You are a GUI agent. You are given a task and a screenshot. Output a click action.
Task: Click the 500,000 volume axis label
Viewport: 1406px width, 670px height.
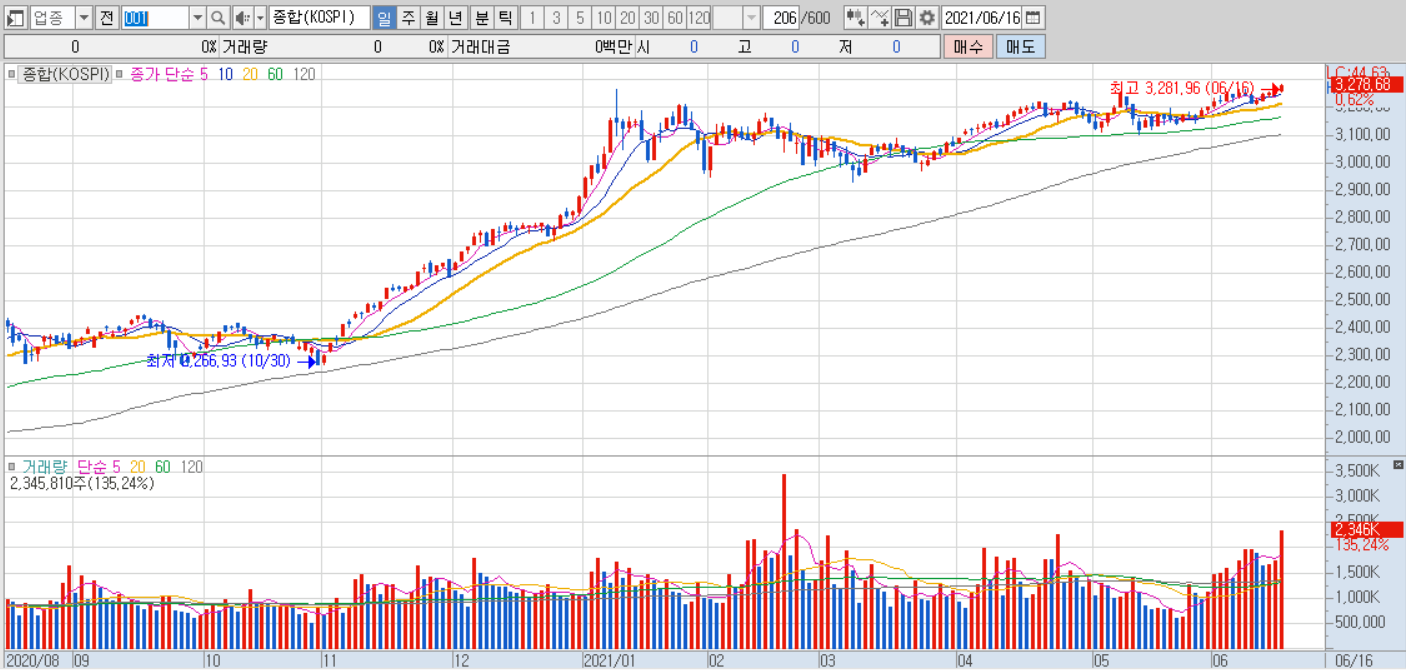point(1360,622)
